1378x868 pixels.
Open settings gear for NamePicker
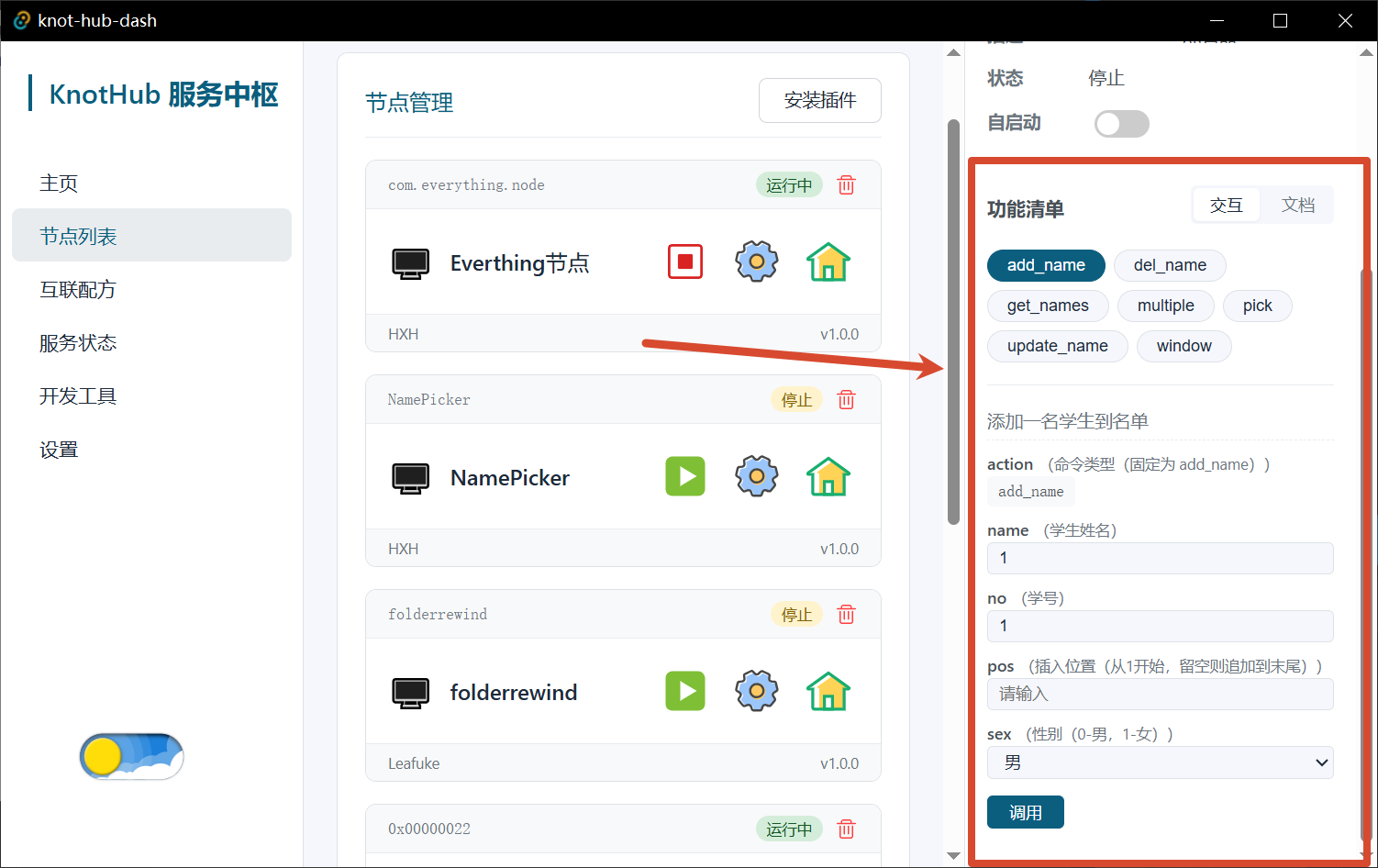(757, 476)
